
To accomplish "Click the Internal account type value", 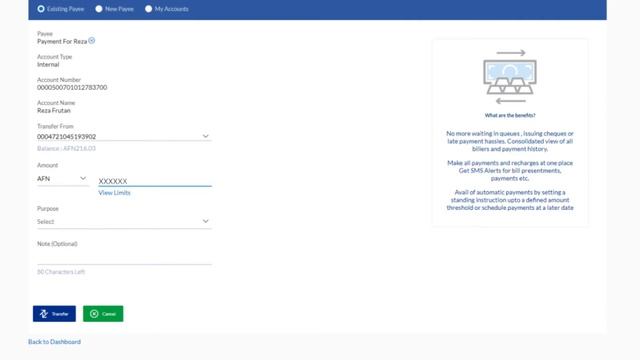I will [x=48, y=64].
